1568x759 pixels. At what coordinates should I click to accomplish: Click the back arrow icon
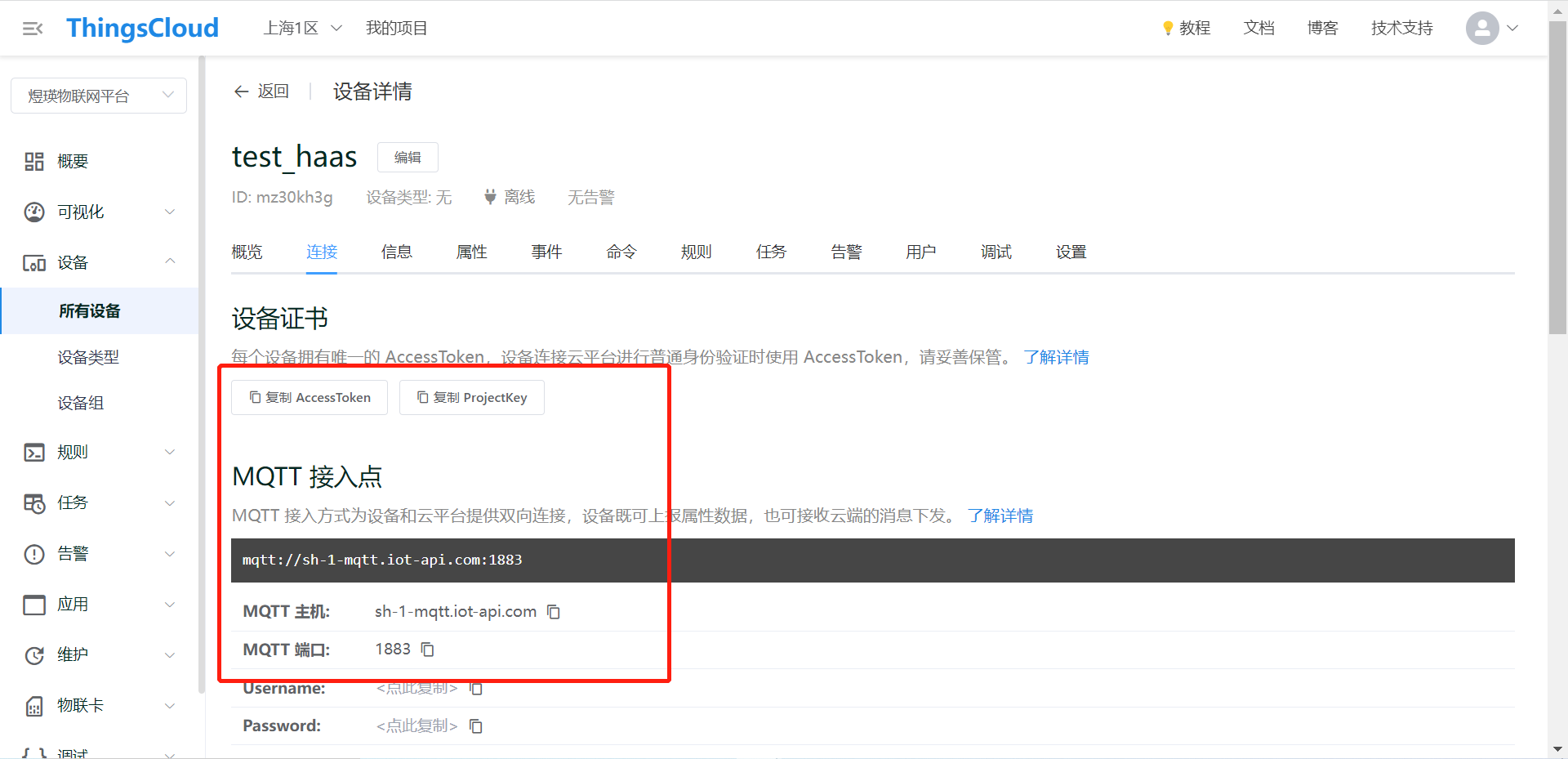click(x=241, y=92)
